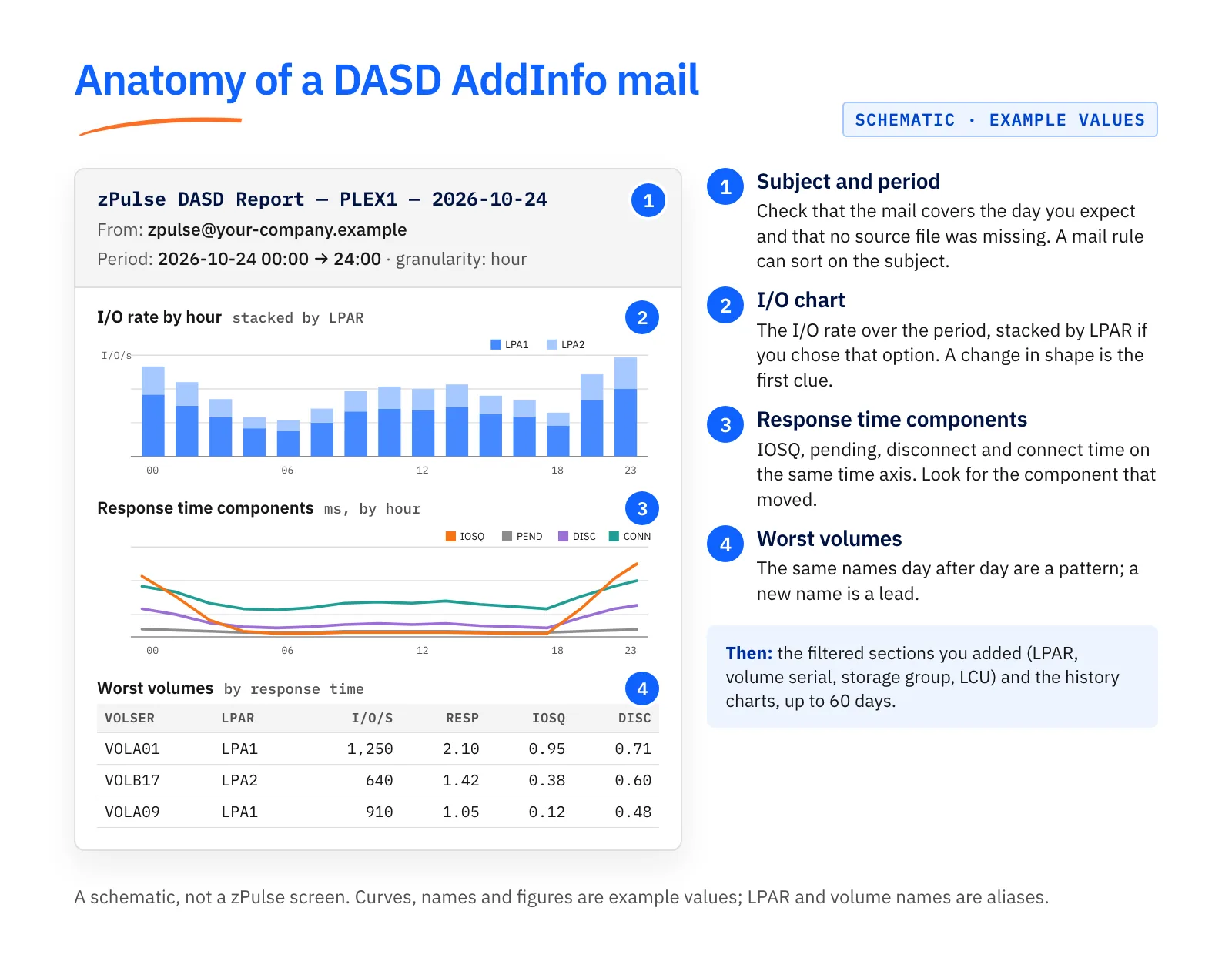Select volume VOLA09 row
1232x958 pixels.
click(x=378, y=812)
